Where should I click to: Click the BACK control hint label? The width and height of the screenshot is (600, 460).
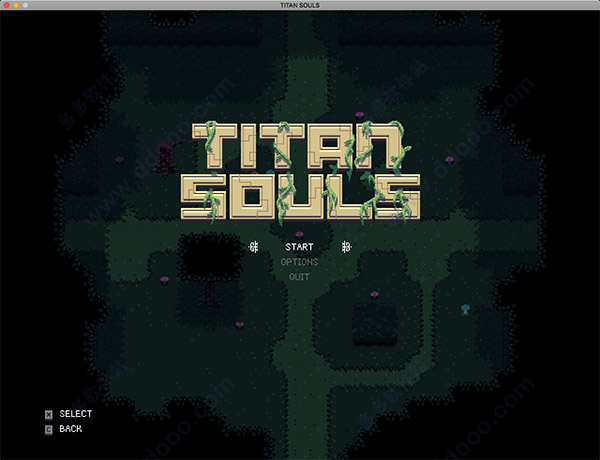click(71, 429)
